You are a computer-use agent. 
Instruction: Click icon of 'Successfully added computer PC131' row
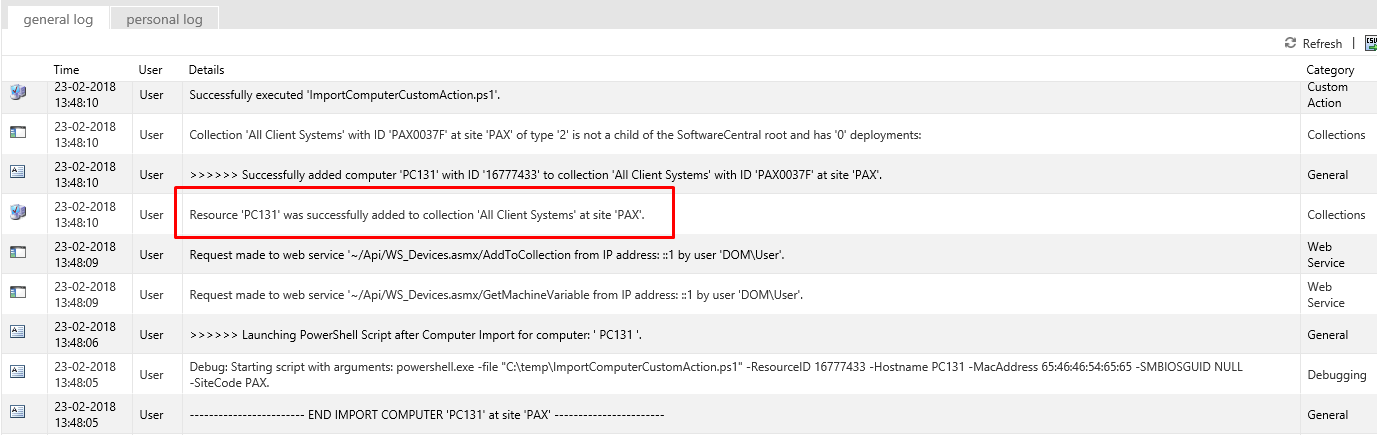pyautogui.click(x=17, y=172)
